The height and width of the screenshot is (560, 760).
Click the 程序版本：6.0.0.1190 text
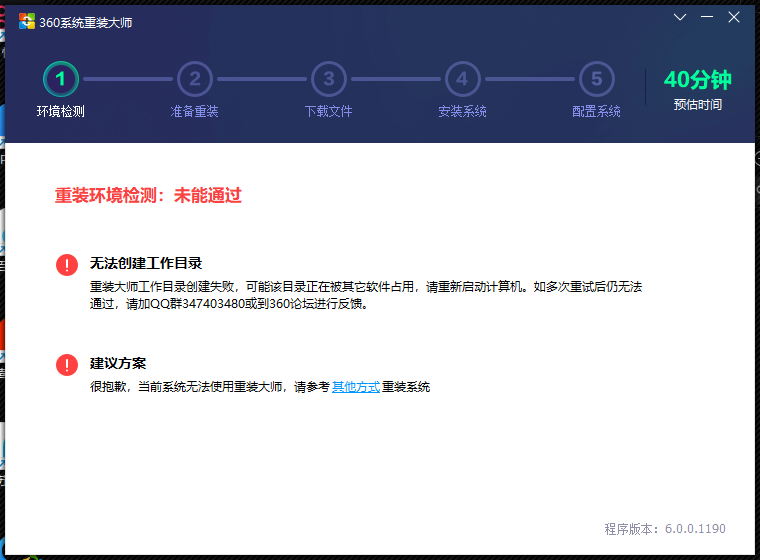(x=665, y=529)
